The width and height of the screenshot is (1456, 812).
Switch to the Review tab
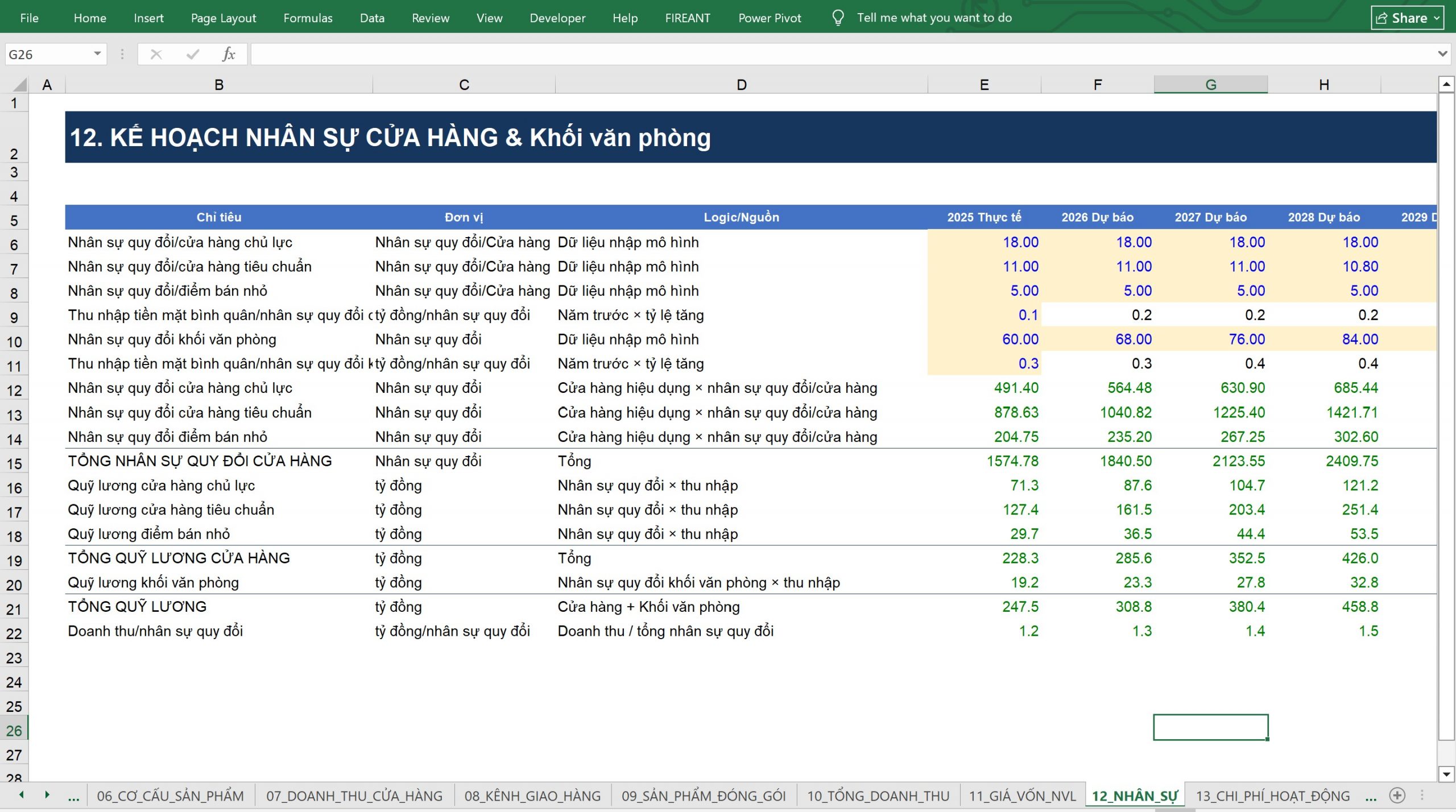(x=431, y=18)
